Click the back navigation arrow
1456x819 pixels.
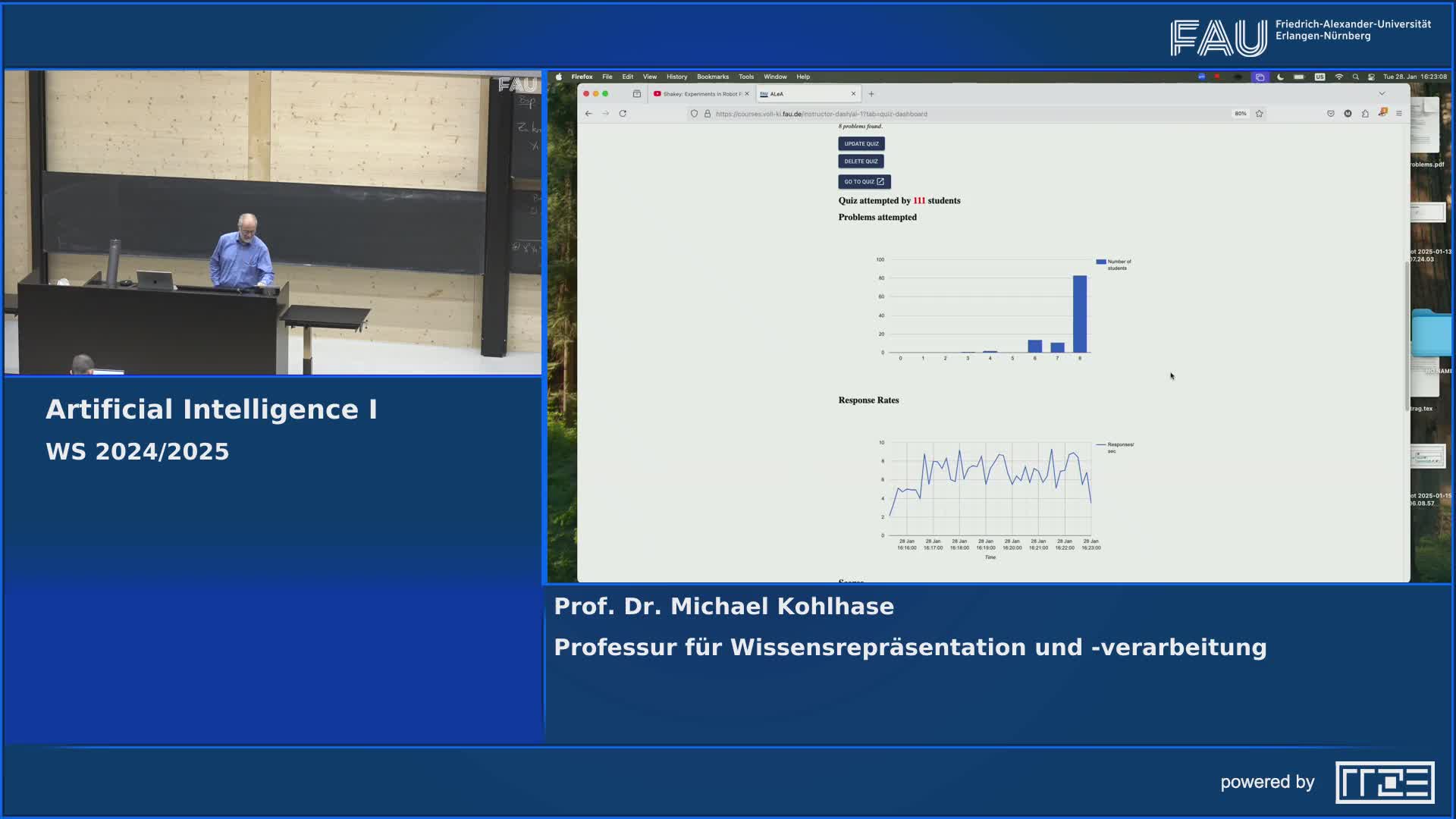(x=589, y=114)
